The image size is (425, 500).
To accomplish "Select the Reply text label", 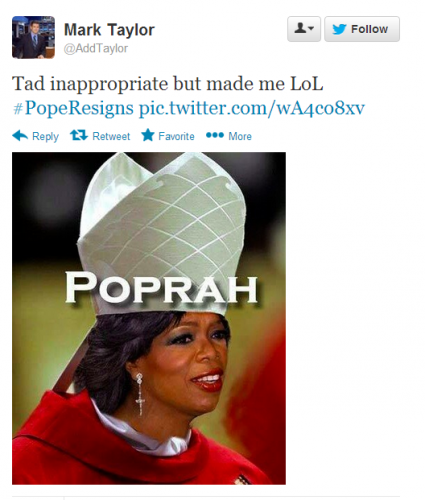I will coord(45,136).
